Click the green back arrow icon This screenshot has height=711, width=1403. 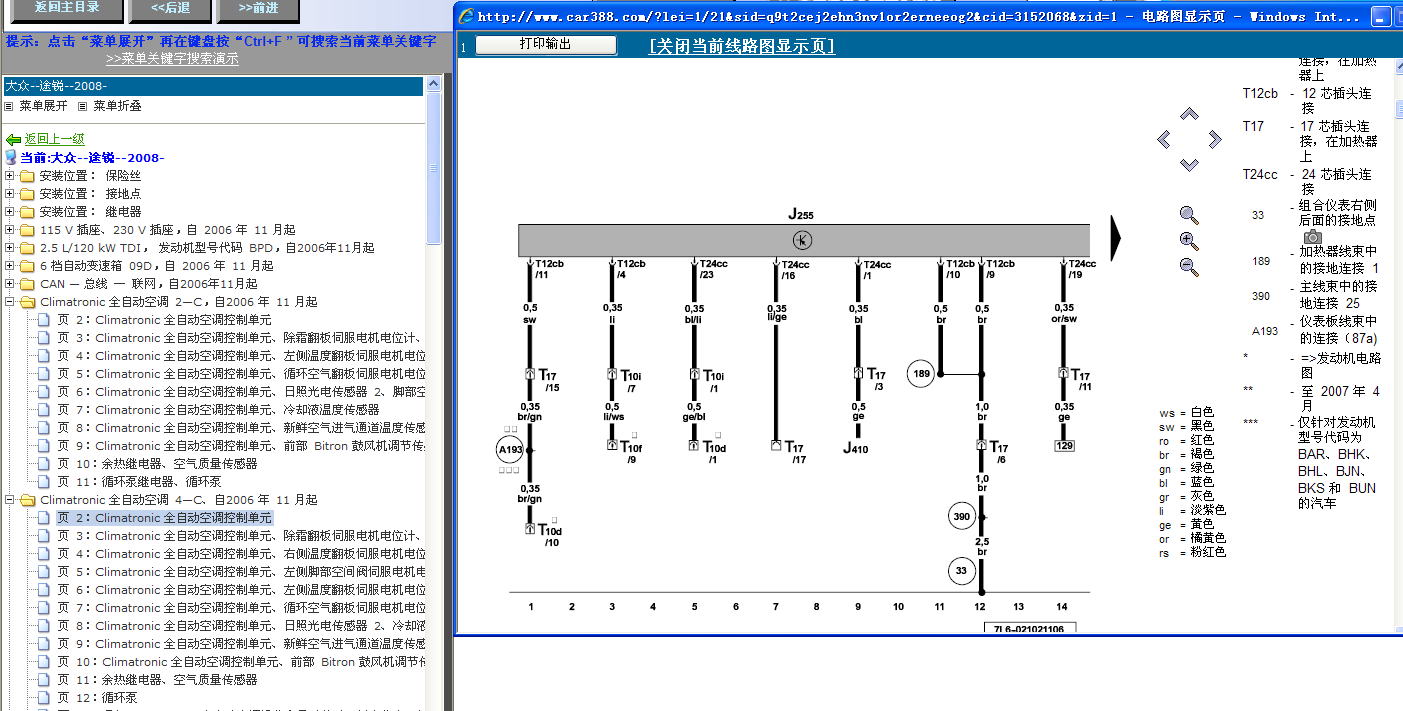pyautogui.click(x=14, y=140)
